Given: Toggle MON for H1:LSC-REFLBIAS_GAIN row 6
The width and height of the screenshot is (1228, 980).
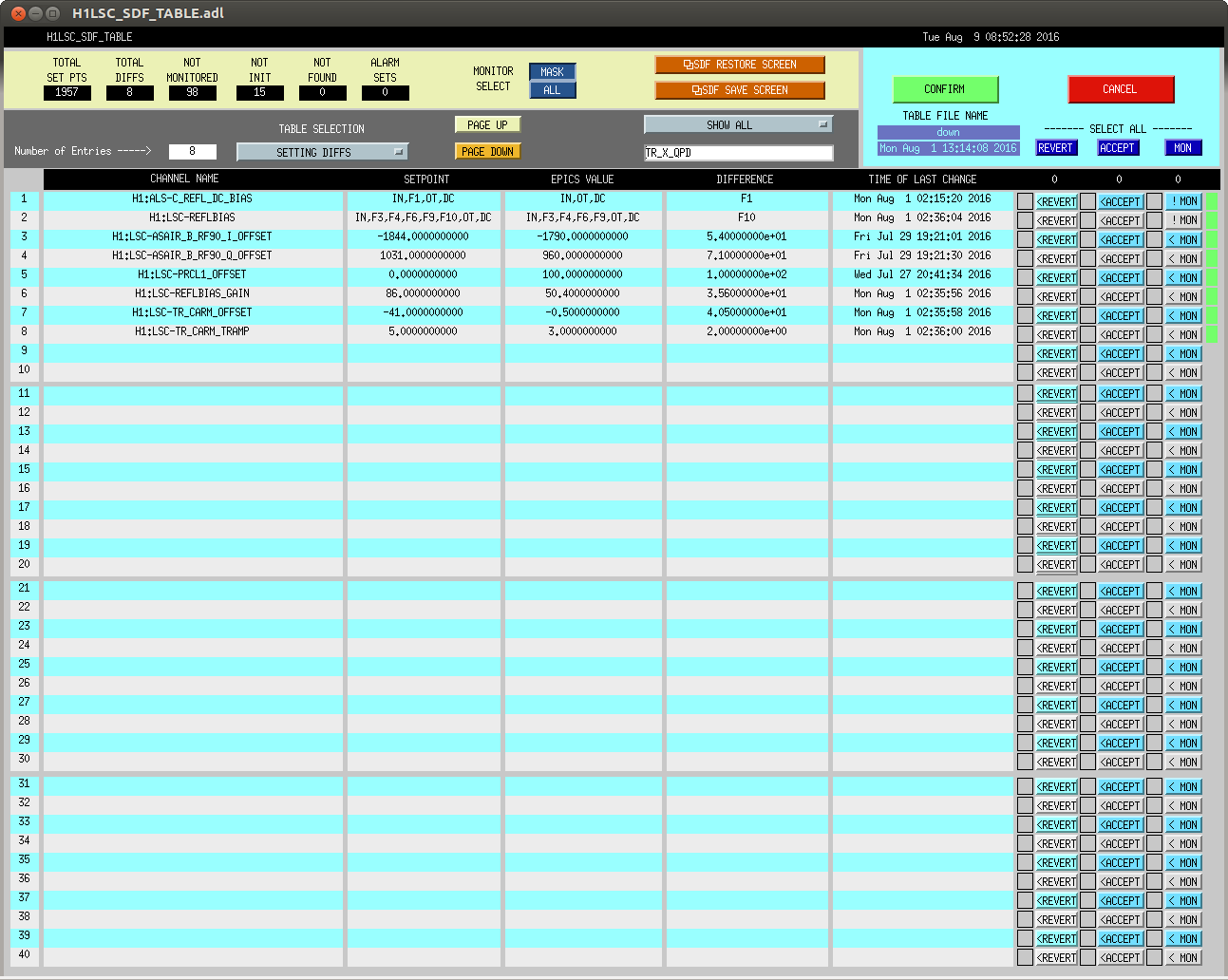Looking at the screenshot, I should coord(1183,296).
